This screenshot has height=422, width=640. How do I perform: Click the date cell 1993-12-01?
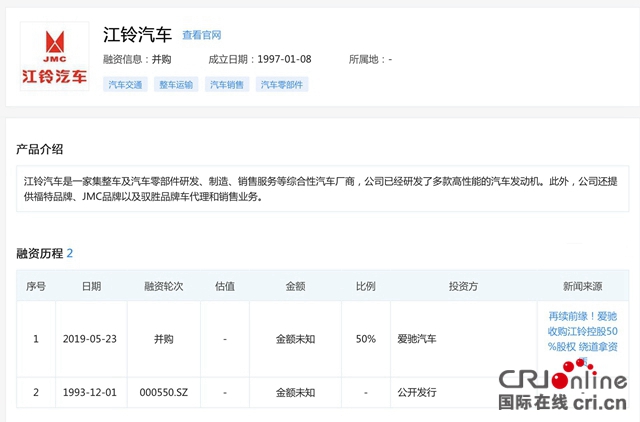click(90, 393)
